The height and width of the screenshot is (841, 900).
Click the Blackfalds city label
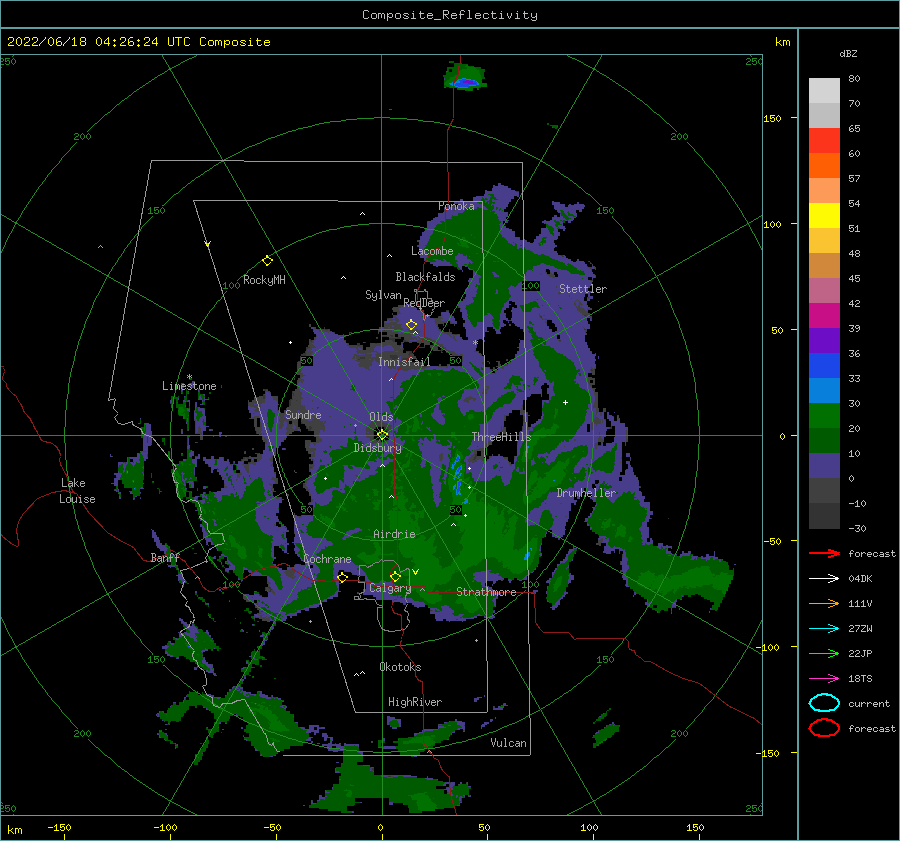[425, 277]
